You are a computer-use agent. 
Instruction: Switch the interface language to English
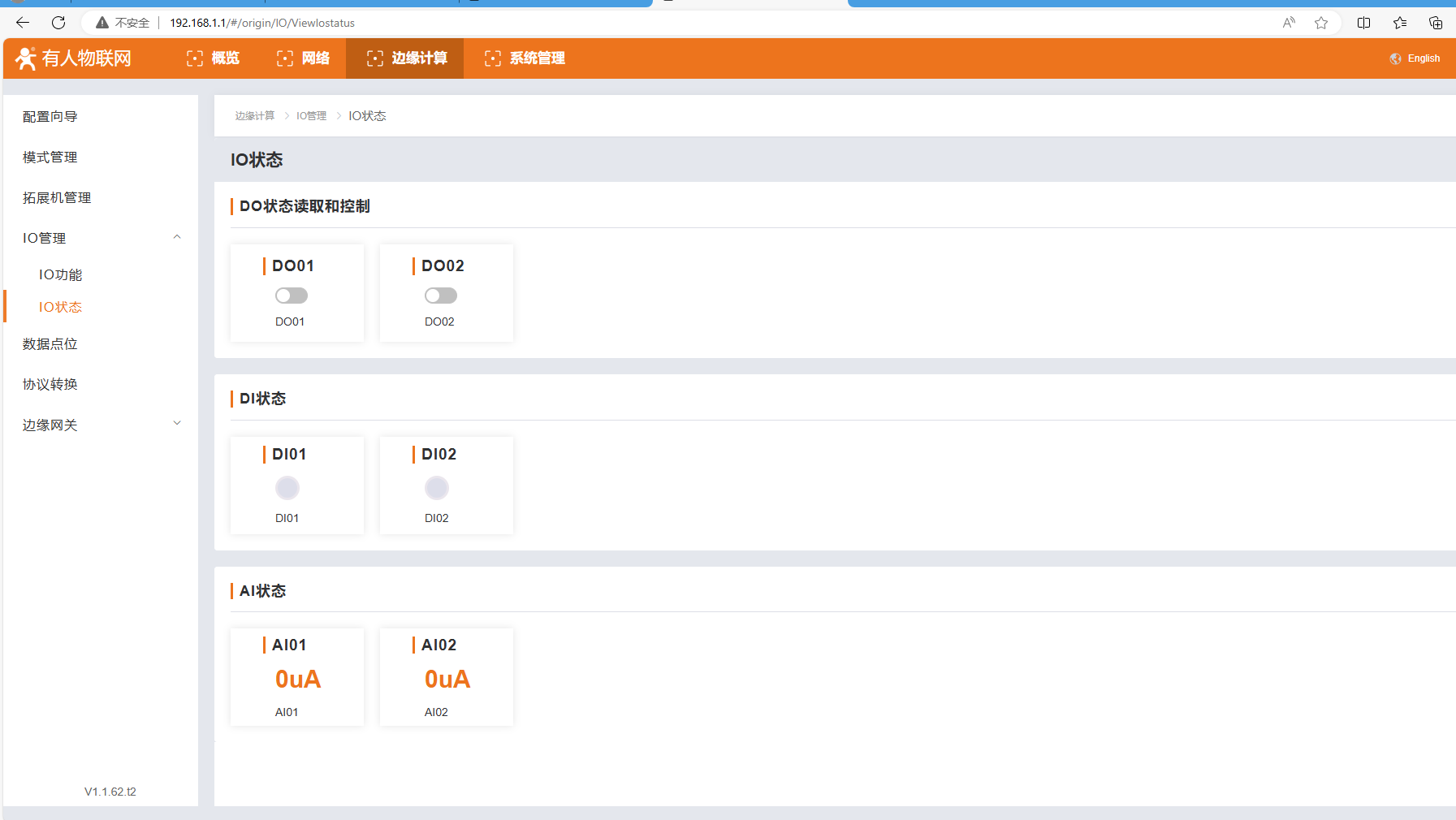click(x=1415, y=58)
